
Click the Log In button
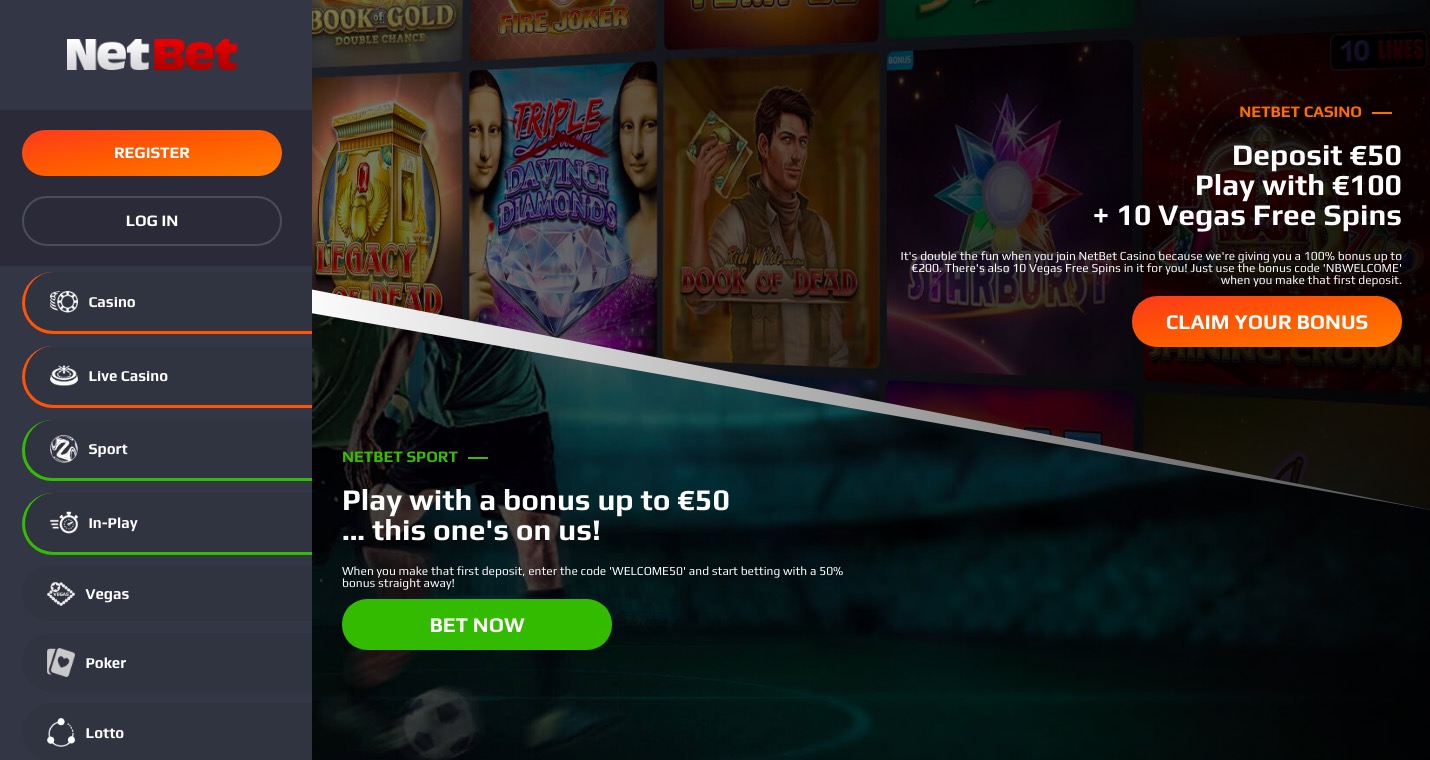point(152,221)
